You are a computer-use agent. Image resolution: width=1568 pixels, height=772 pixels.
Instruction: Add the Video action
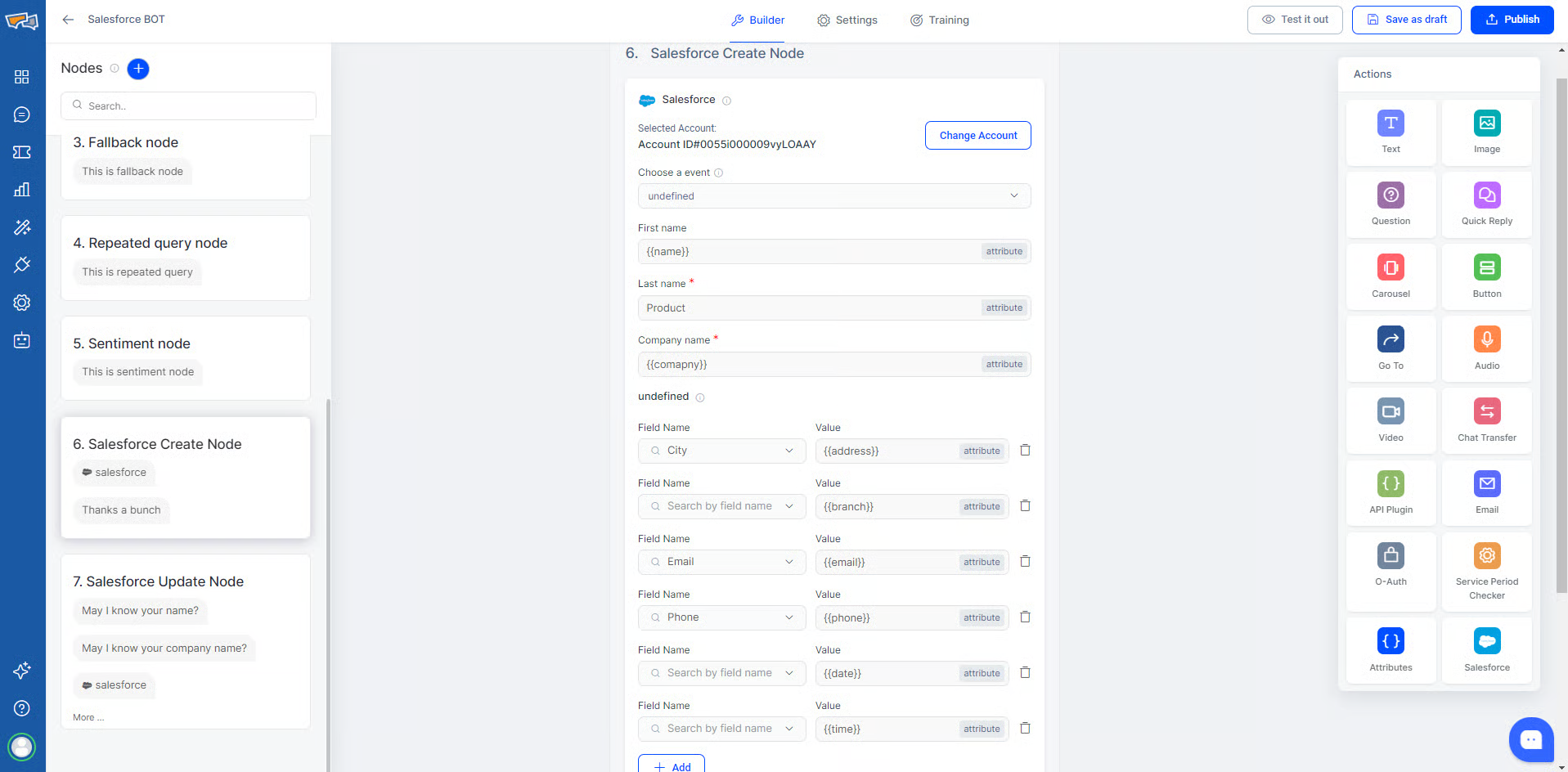point(1391,421)
